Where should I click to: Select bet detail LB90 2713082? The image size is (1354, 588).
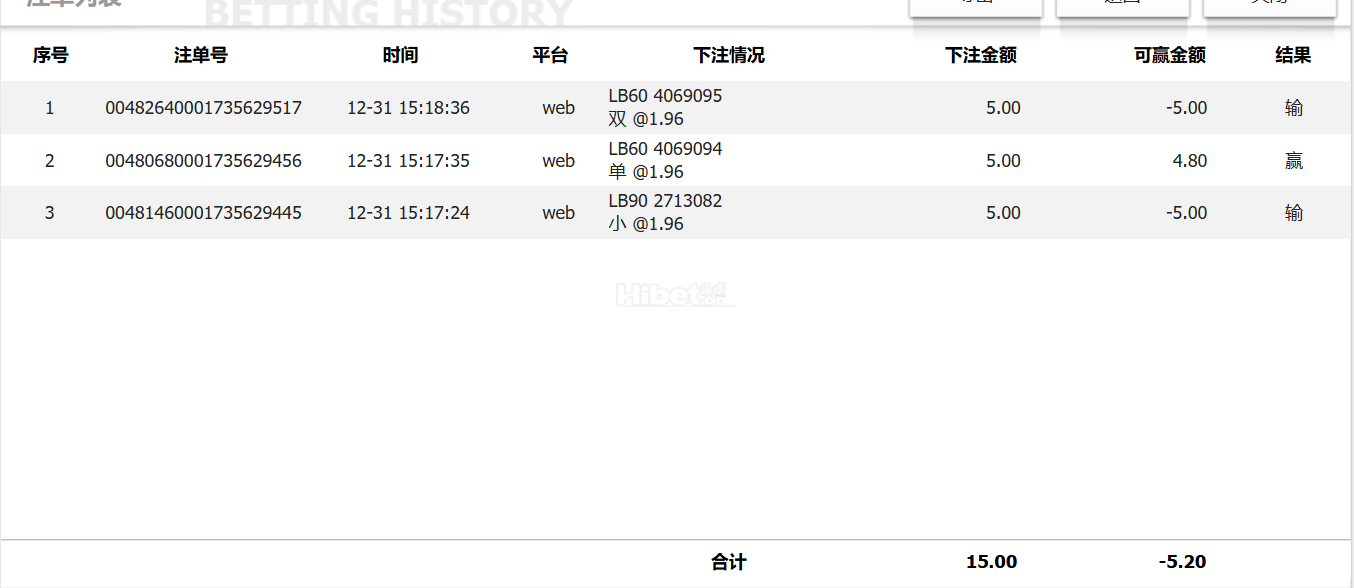(x=665, y=201)
